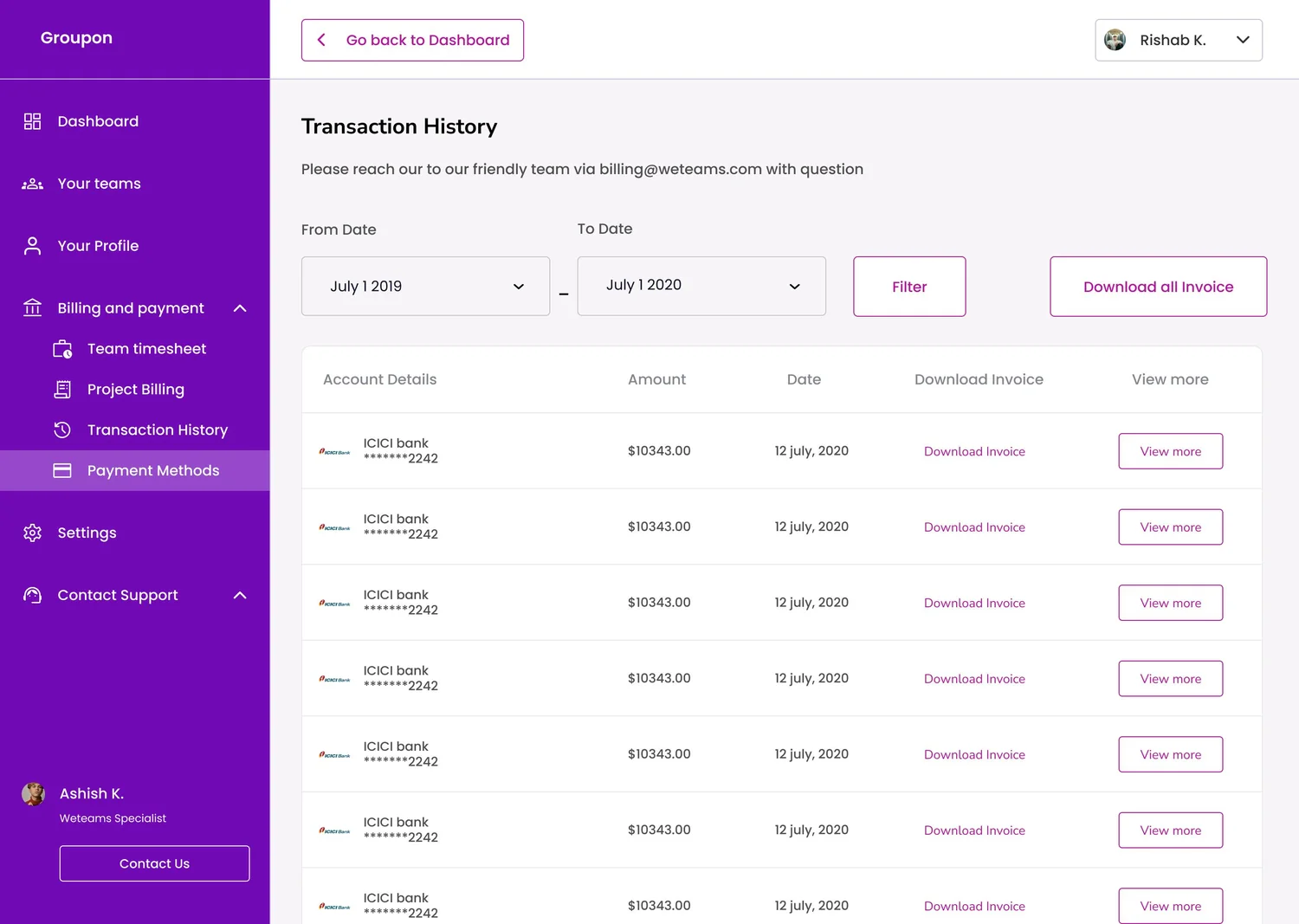Download Invoice for fifth transaction row

(x=974, y=754)
